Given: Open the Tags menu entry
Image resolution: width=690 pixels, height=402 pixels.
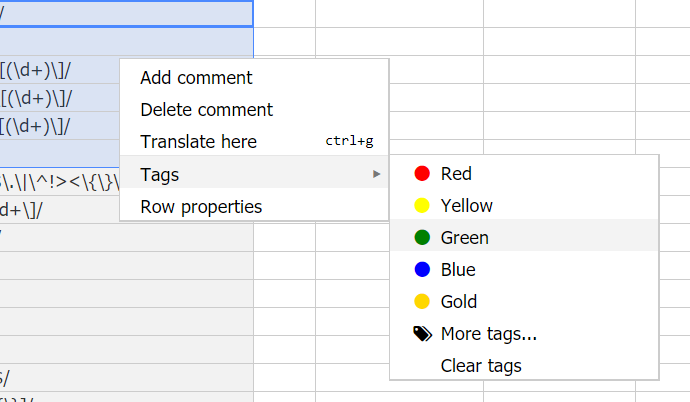Looking at the screenshot, I should (x=160, y=175).
